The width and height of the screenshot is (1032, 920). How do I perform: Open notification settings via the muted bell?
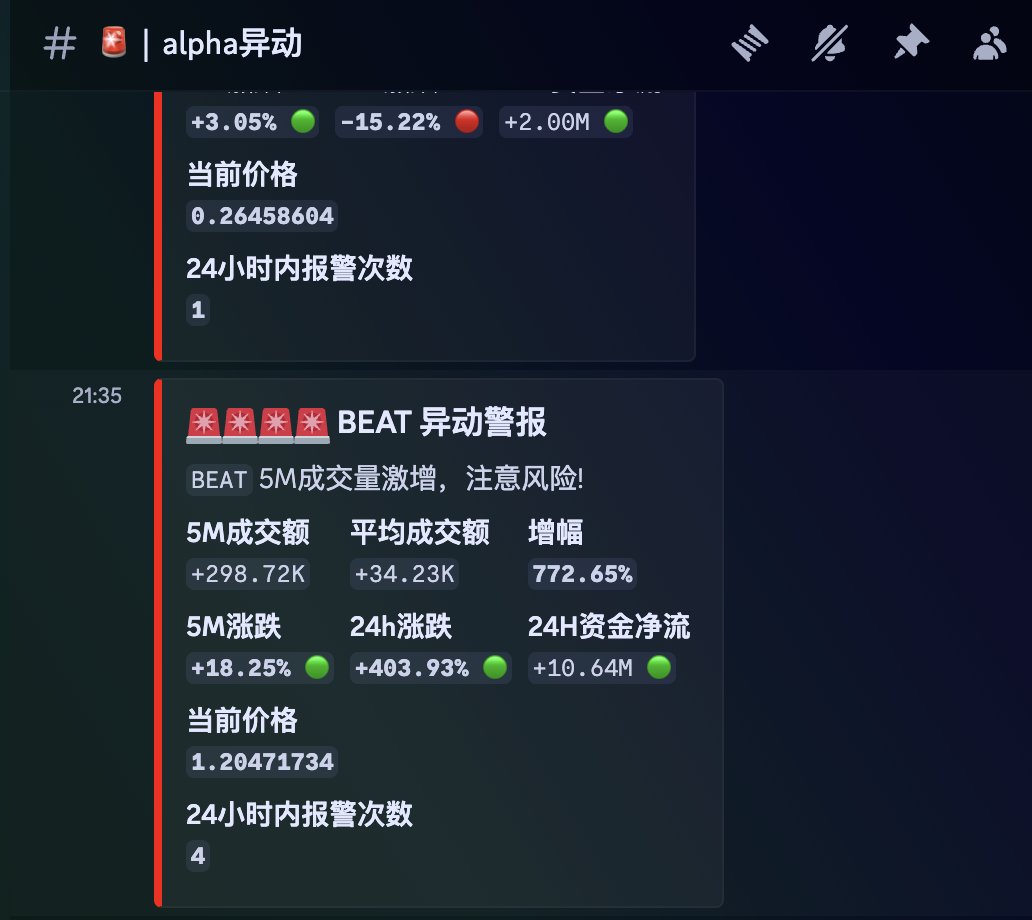tap(829, 44)
